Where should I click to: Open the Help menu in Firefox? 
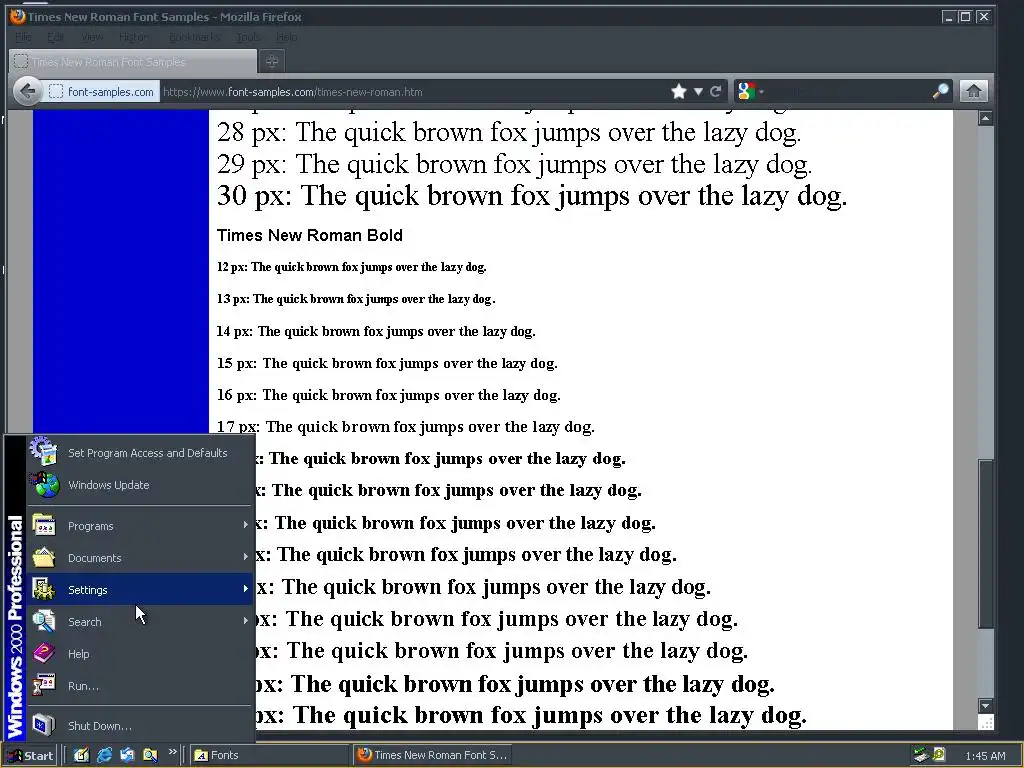click(287, 37)
